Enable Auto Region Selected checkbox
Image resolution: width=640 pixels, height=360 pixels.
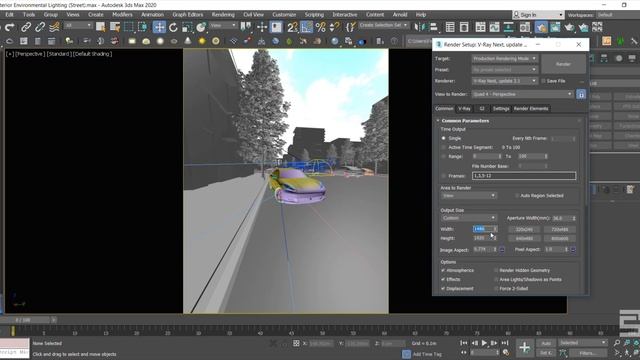[x=517, y=196]
